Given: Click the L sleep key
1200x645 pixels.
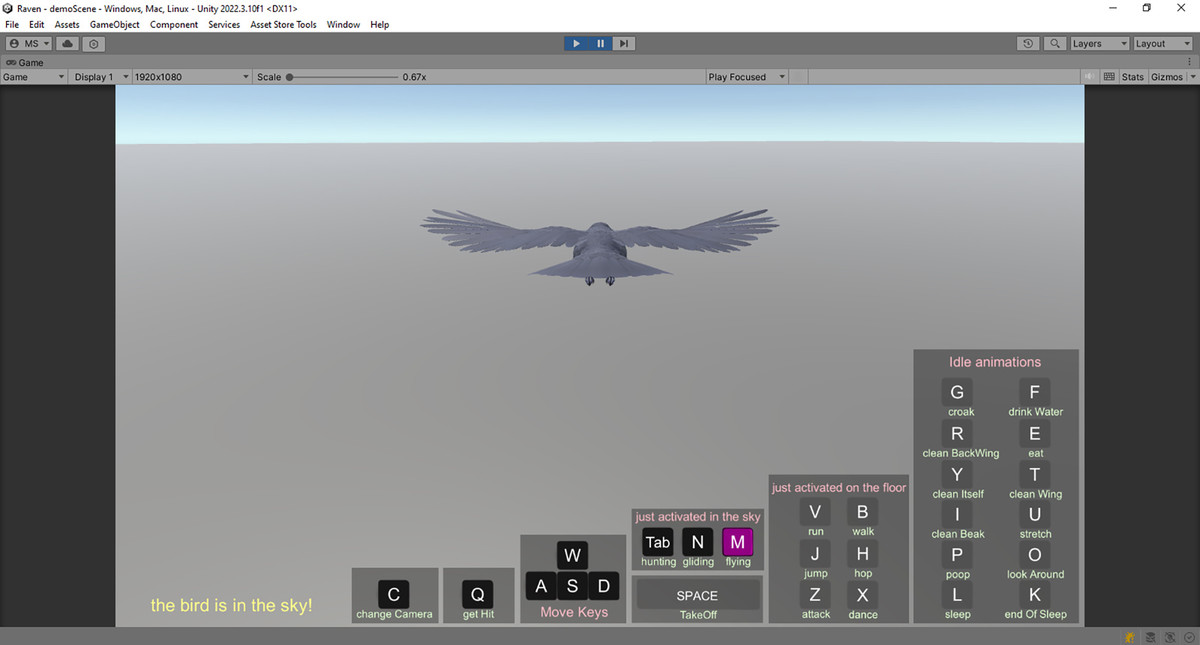Looking at the screenshot, I should (x=957, y=595).
